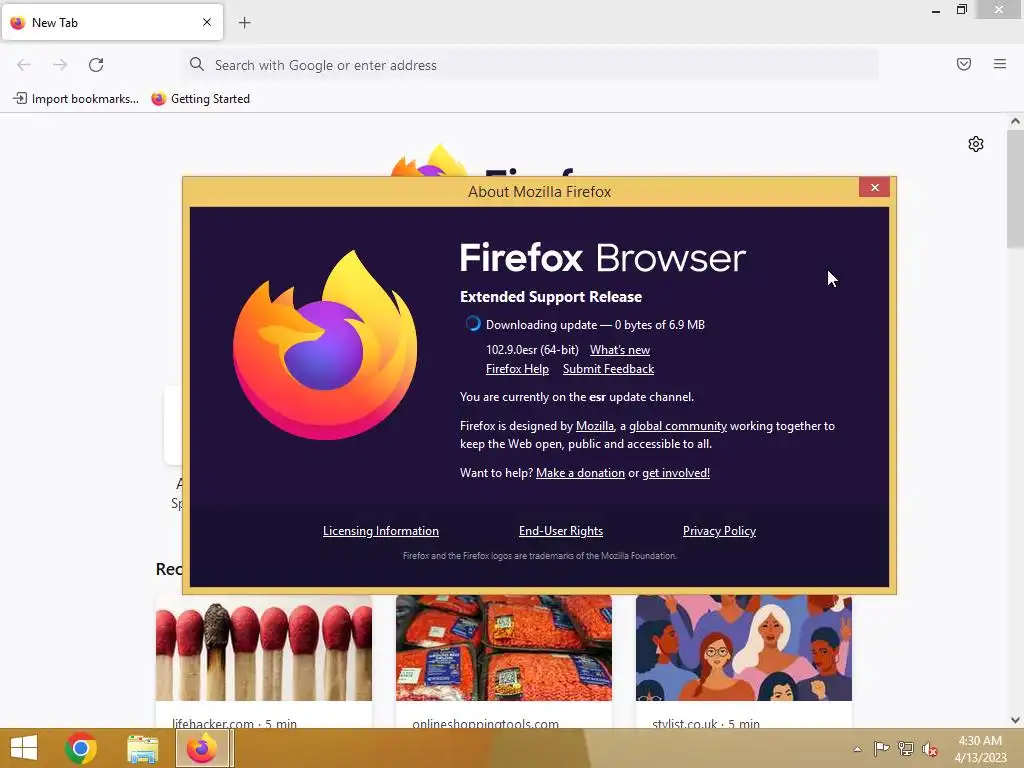Open the Windows Start button
The height and width of the screenshot is (768, 1024).
(x=24, y=748)
